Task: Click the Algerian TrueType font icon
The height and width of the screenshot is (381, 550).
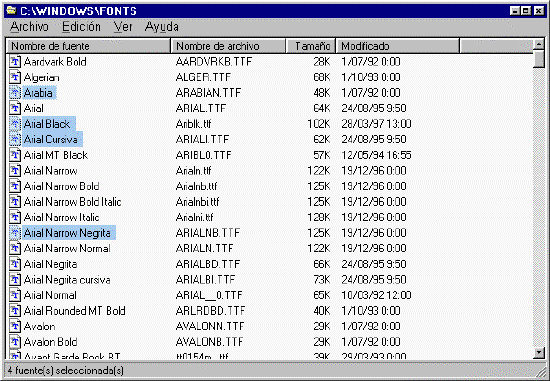Action: pos(15,77)
